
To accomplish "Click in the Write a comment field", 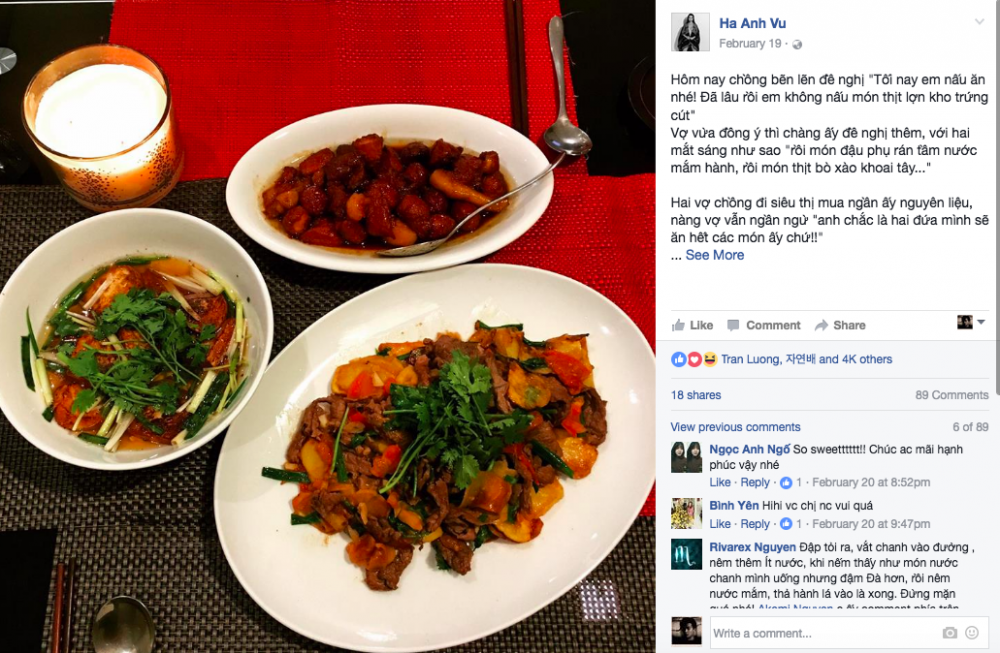I will (849, 633).
